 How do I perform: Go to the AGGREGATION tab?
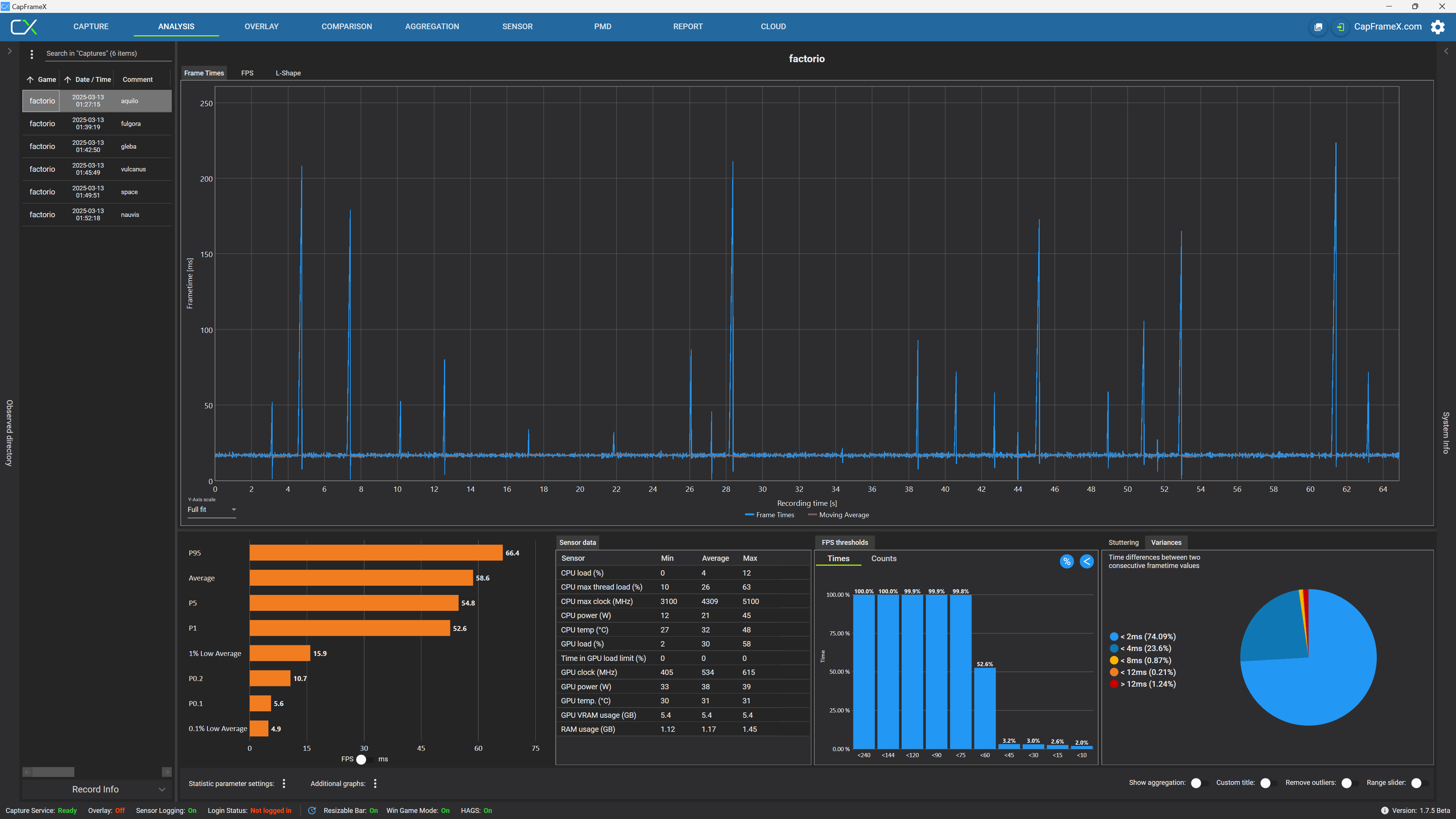point(432,27)
